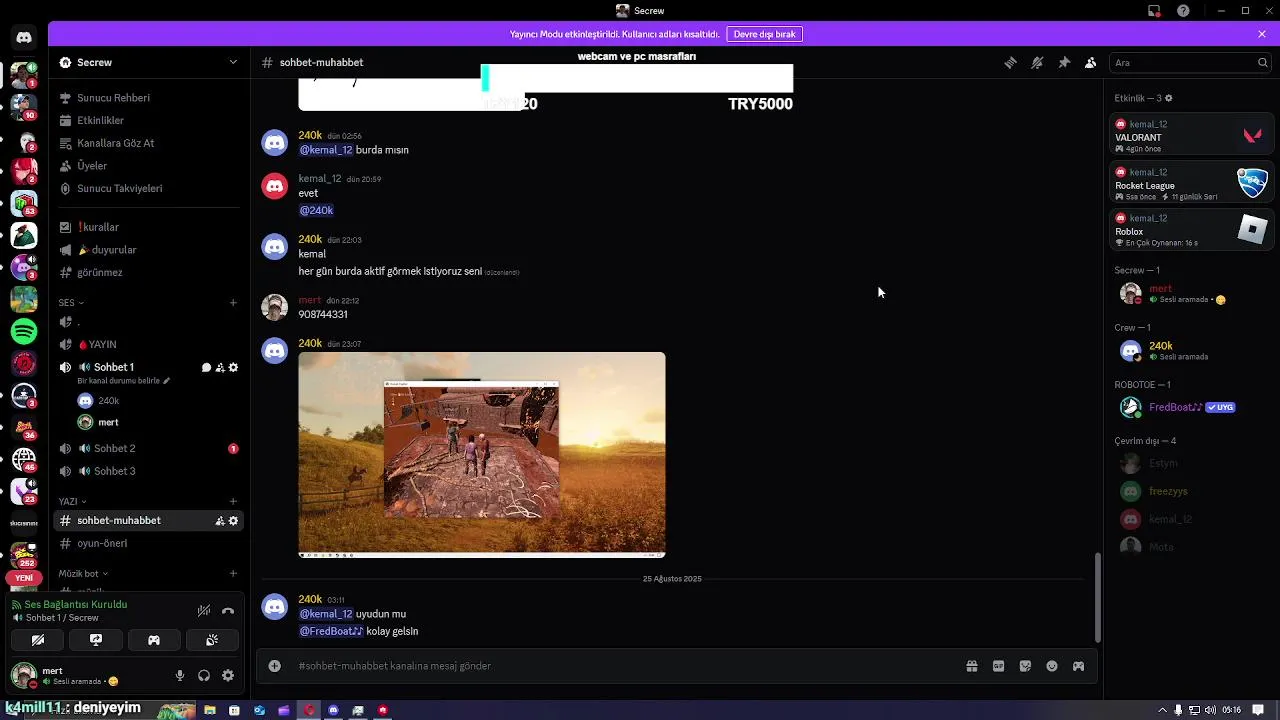Share your screen

click(x=96, y=640)
